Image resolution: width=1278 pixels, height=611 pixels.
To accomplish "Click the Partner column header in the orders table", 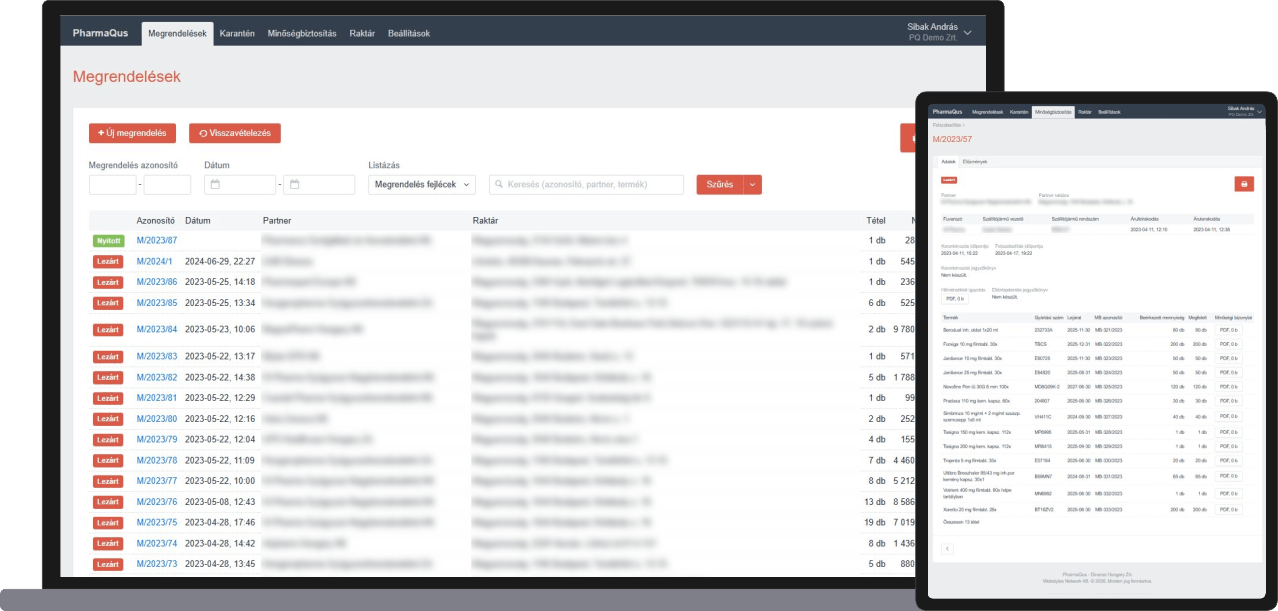I will [277, 220].
